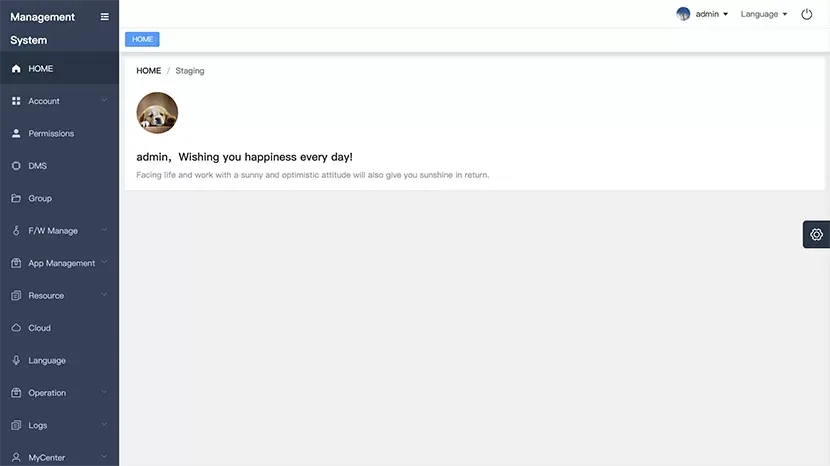
Task: Click the Group folder icon
Action: click(16, 198)
